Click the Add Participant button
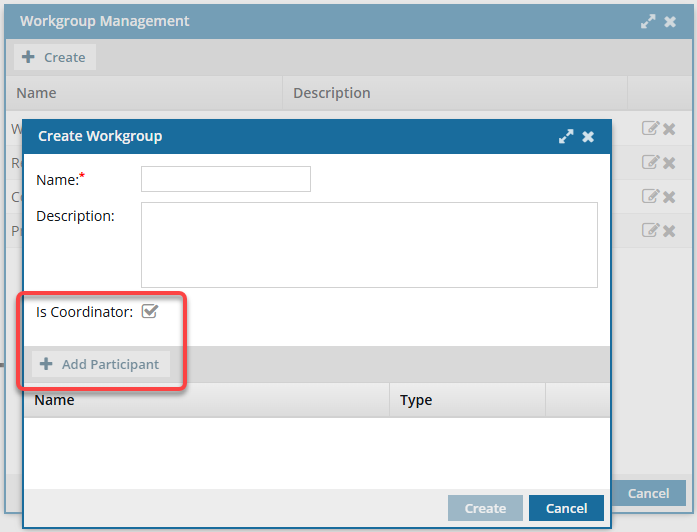 (100, 364)
